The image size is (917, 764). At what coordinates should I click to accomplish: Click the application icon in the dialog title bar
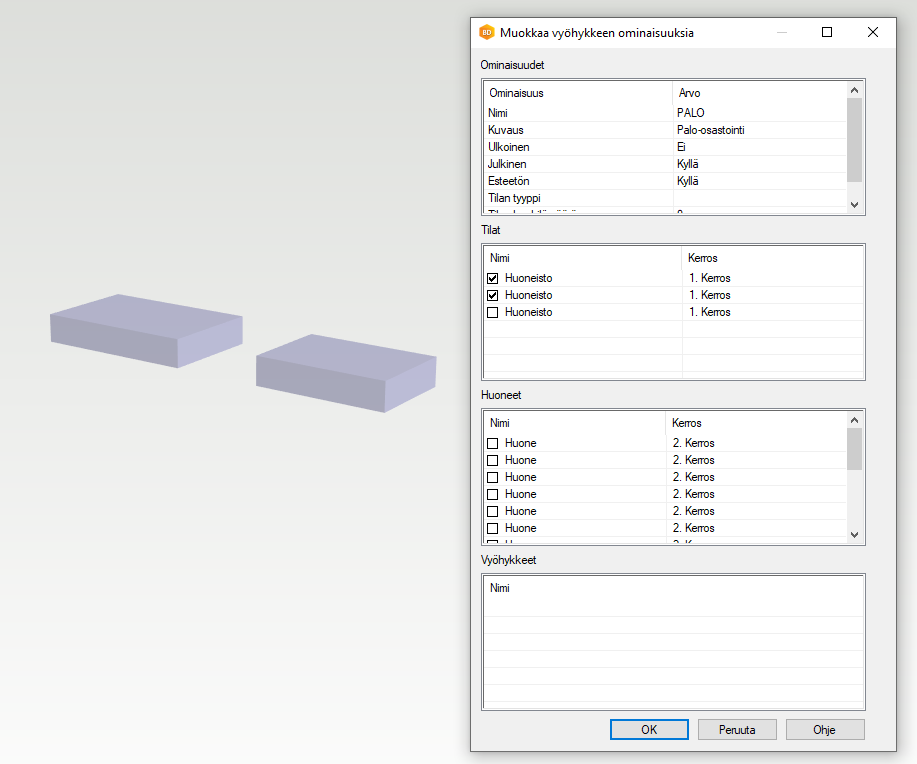pos(487,32)
